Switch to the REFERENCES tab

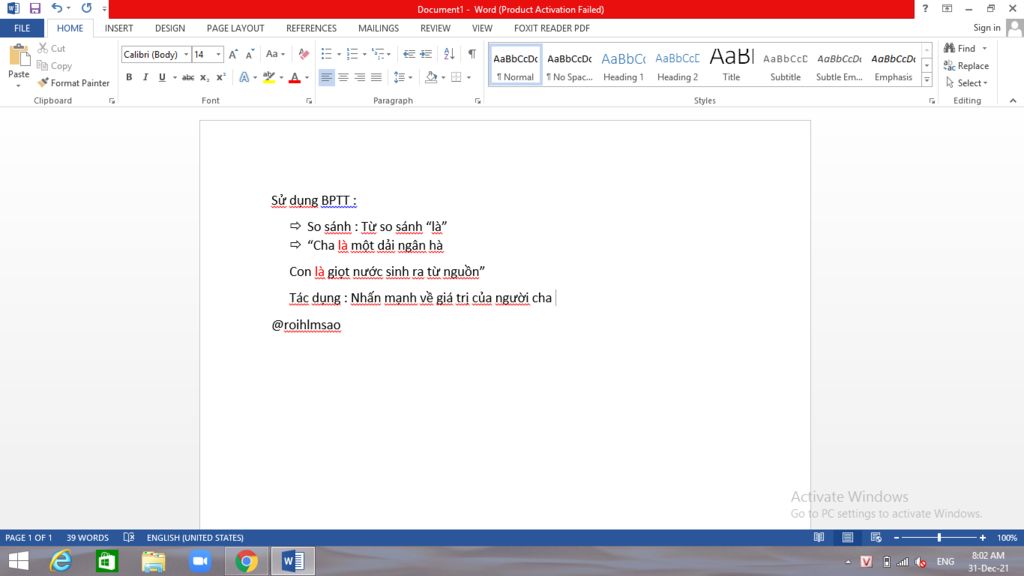[x=311, y=28]
